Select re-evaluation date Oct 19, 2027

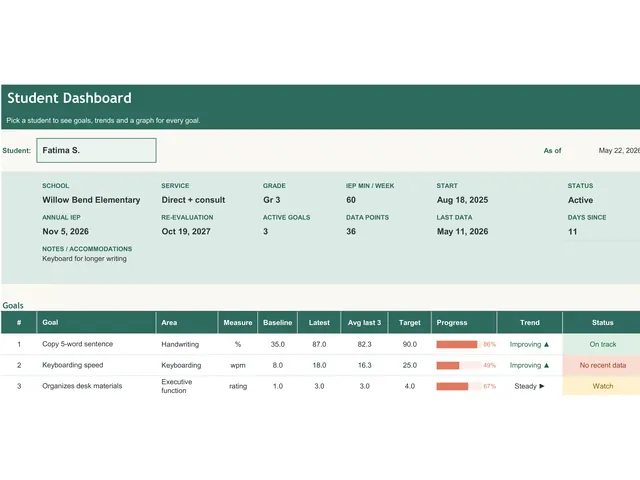click(186, 231)
